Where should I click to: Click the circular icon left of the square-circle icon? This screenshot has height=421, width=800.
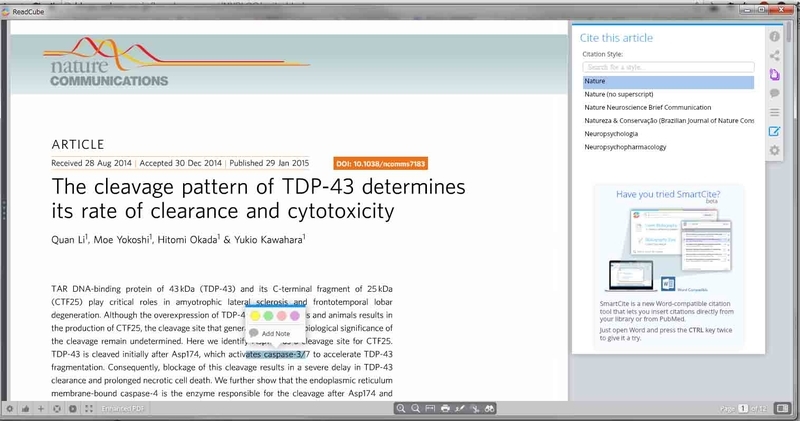57,409
